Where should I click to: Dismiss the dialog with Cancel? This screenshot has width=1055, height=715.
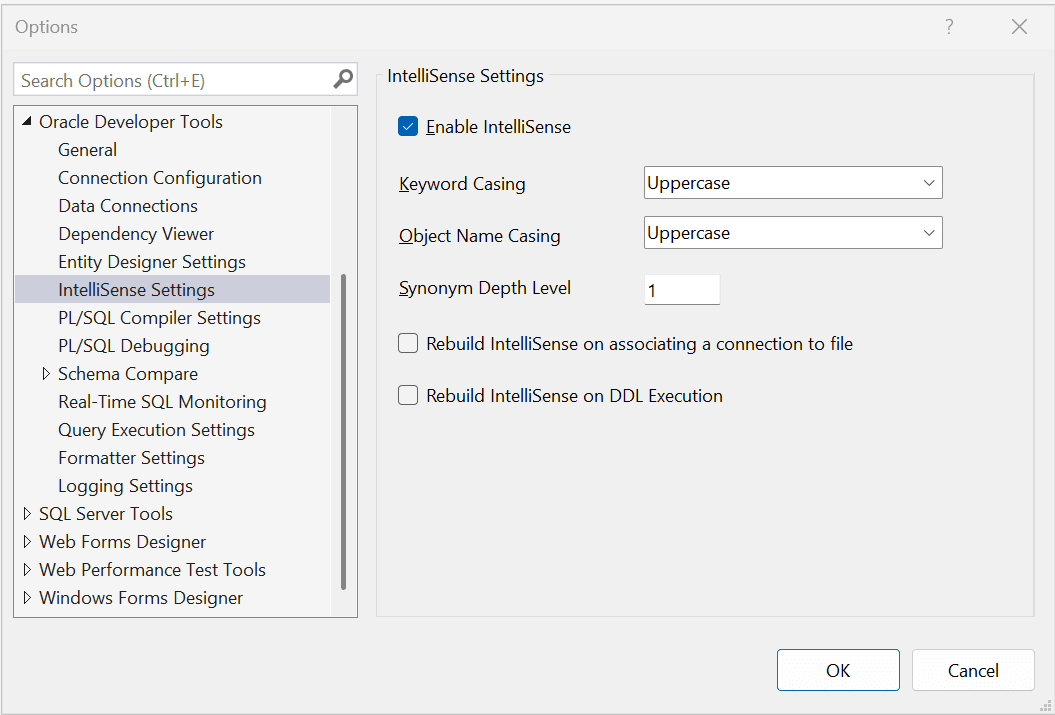[x=972, y=669]
